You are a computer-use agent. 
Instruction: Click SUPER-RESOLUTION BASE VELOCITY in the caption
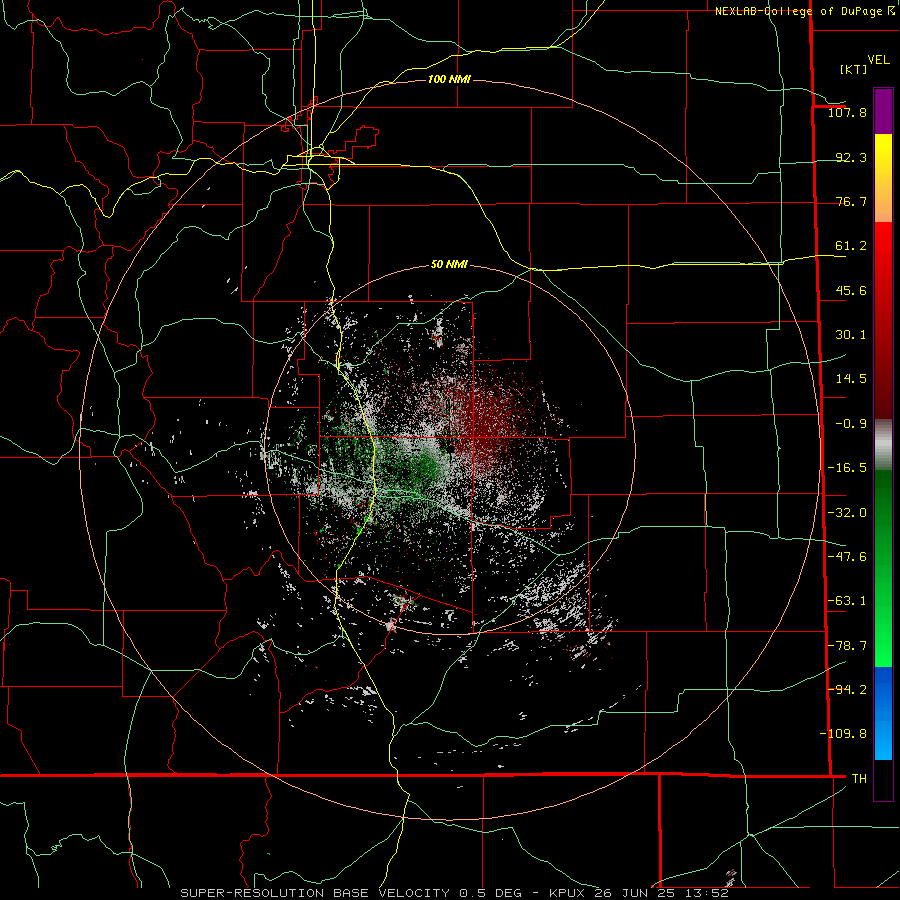315,893
